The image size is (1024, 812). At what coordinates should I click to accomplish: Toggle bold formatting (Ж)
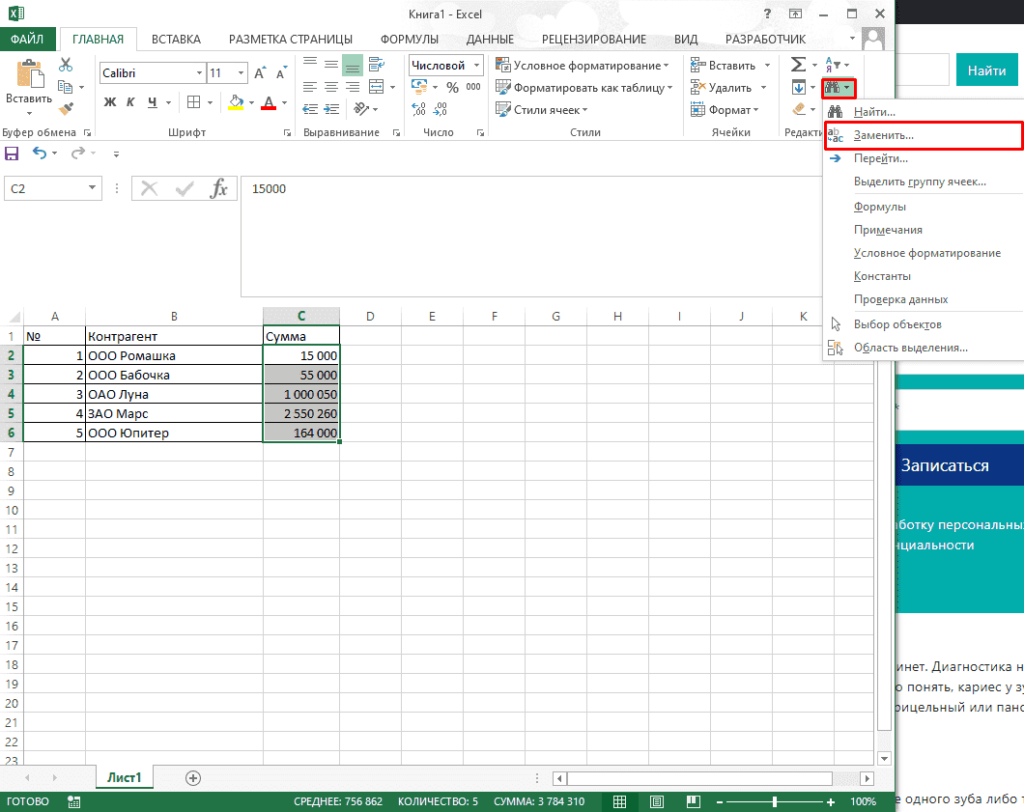click(x=110, y=102)
